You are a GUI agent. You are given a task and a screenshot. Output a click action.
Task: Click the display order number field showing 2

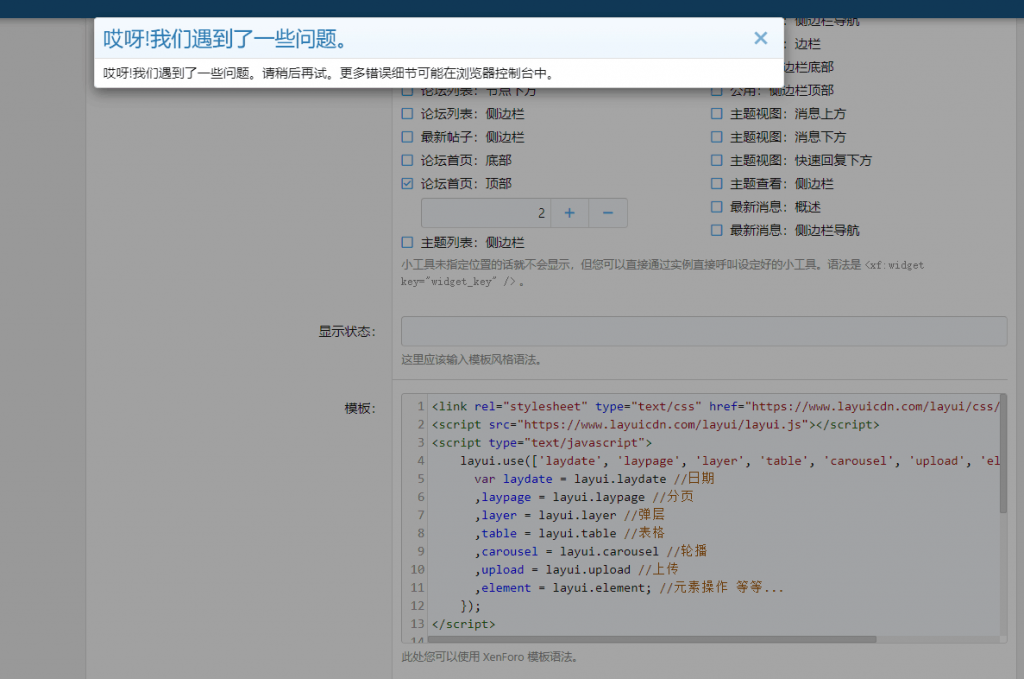pos(485,213)
